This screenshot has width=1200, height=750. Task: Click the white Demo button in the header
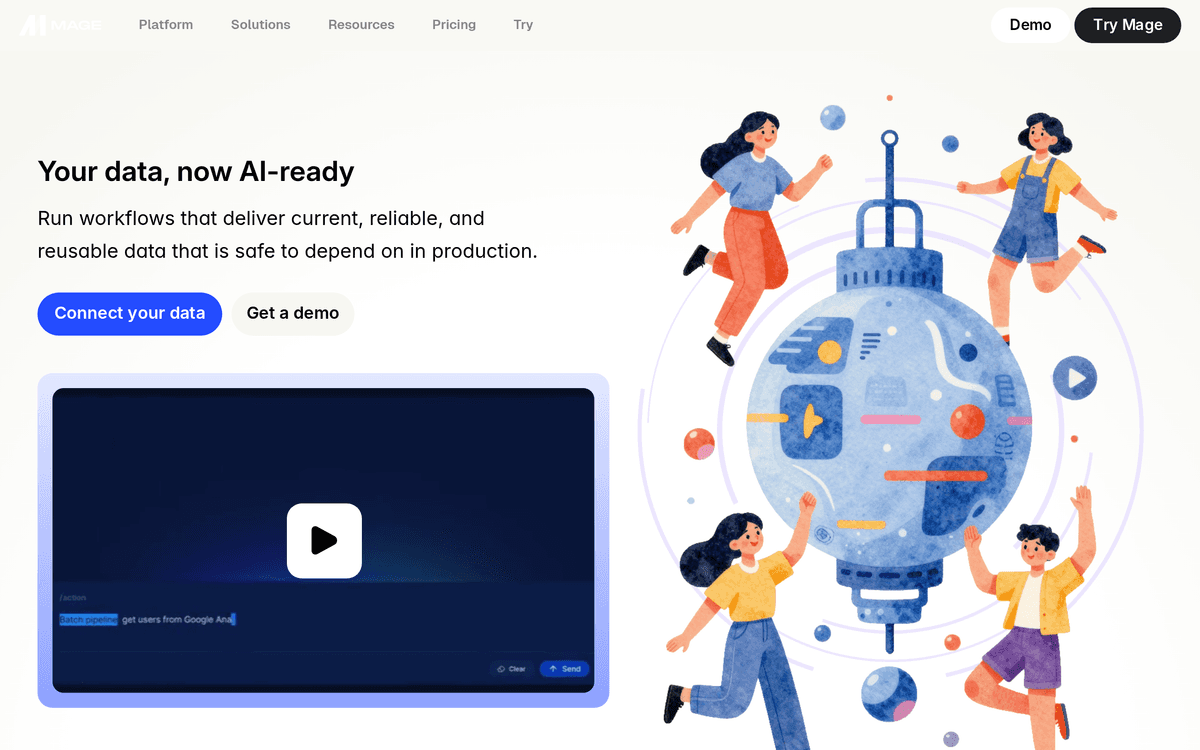(x=1030, y=25)
